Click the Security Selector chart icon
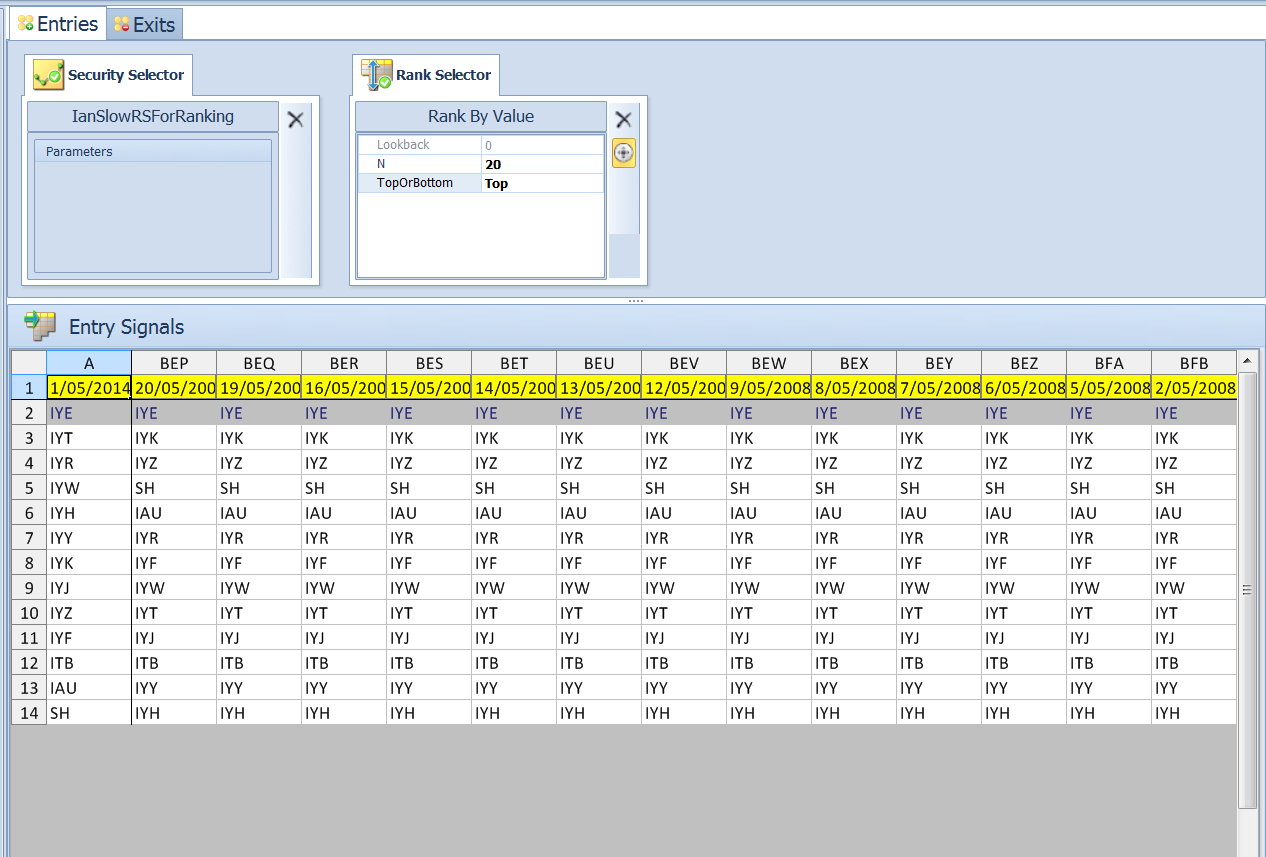1266x857 pixels. click(x=48, y=75)
